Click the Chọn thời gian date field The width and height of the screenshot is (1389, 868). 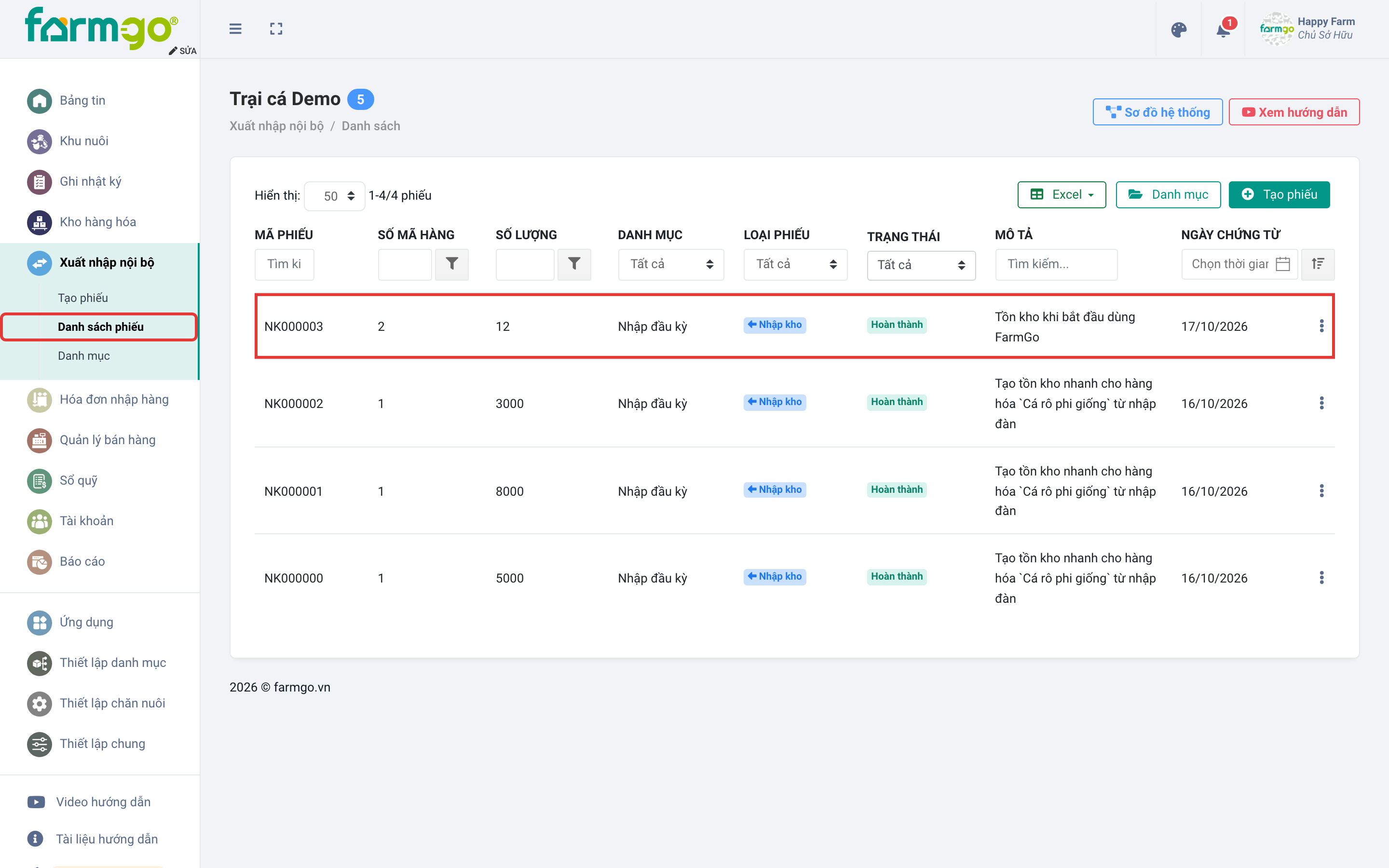(x=1239, y=264)
